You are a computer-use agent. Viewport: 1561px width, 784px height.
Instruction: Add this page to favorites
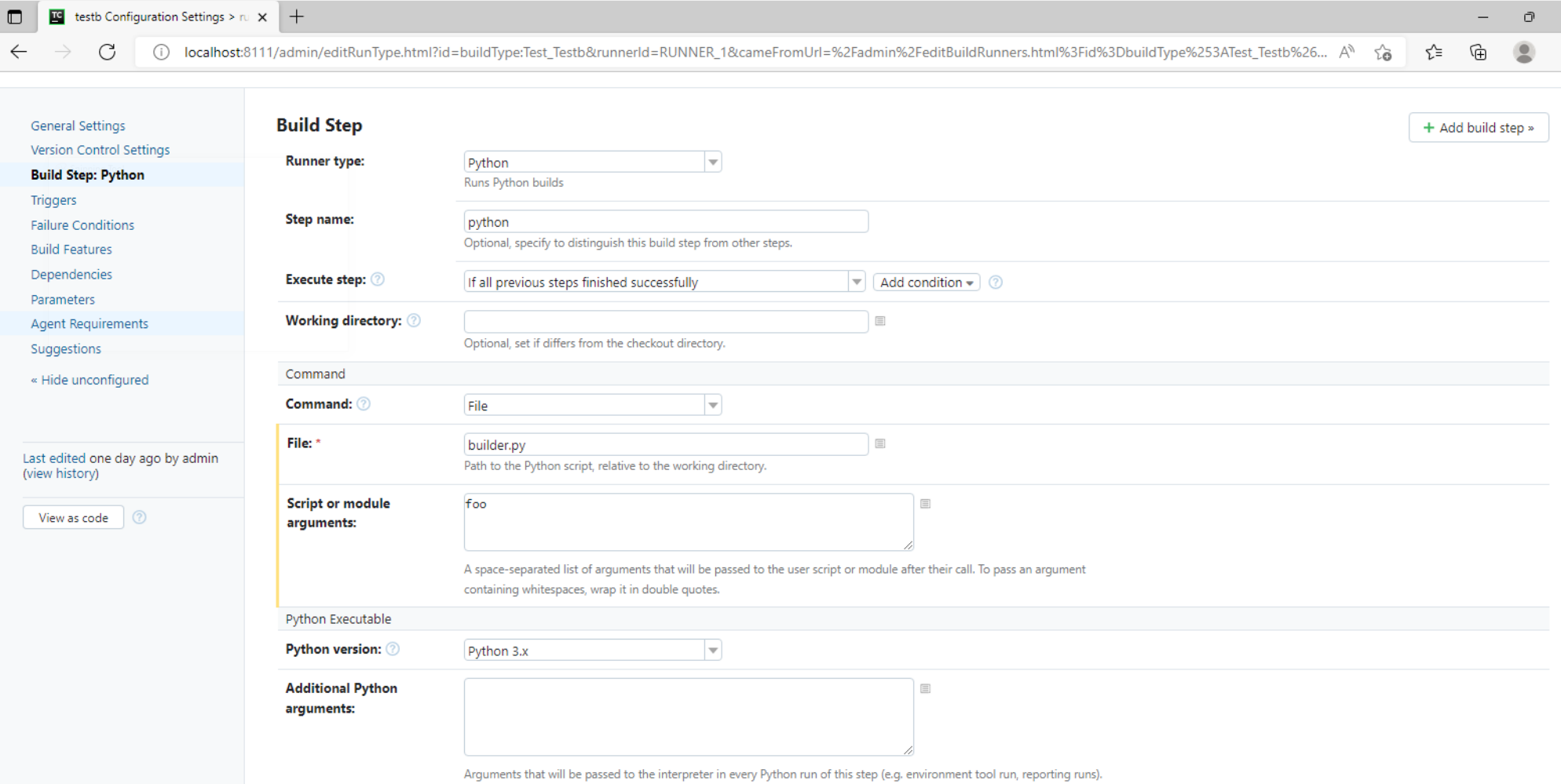click(x=1384, y=53)
